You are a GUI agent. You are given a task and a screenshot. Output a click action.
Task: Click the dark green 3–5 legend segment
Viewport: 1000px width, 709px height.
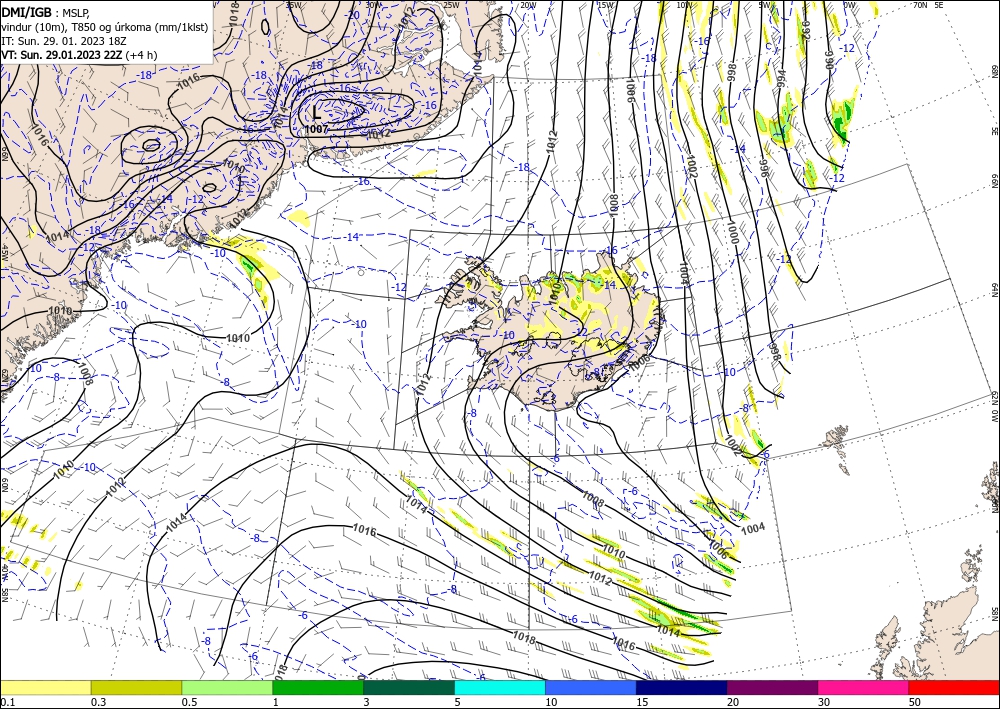(409, 687)
